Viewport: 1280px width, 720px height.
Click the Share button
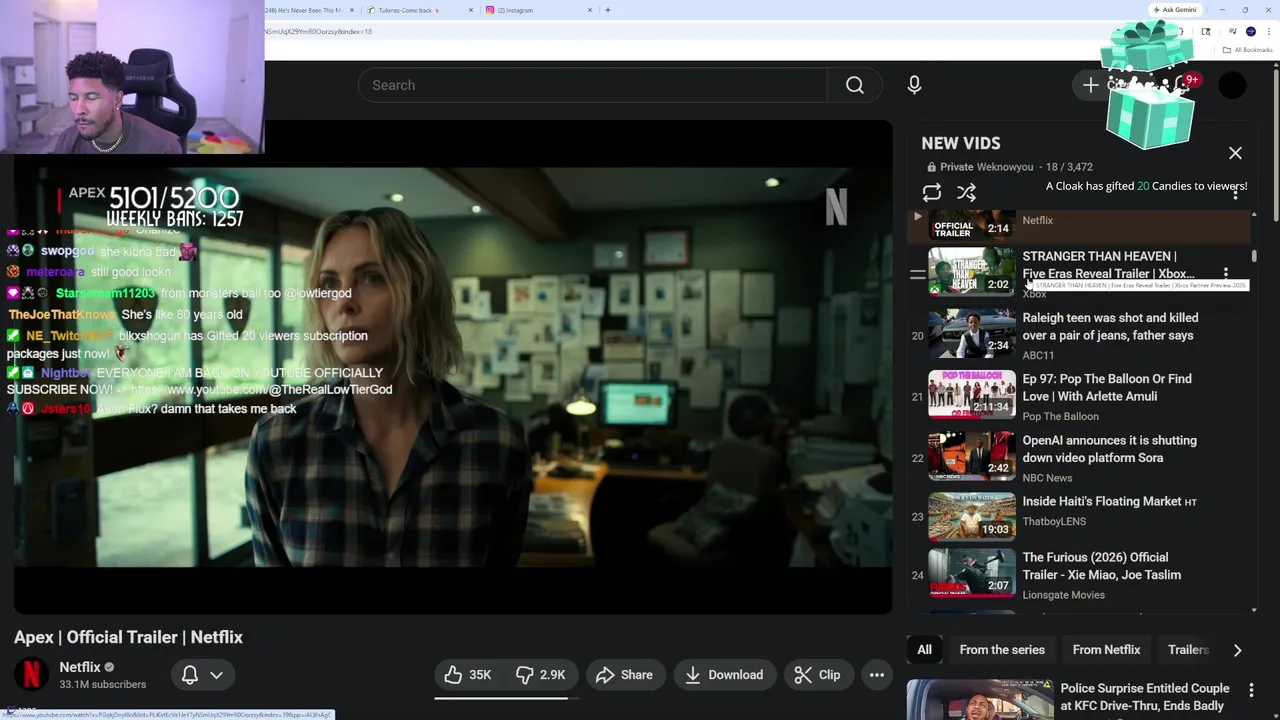[x=625, y=675]
